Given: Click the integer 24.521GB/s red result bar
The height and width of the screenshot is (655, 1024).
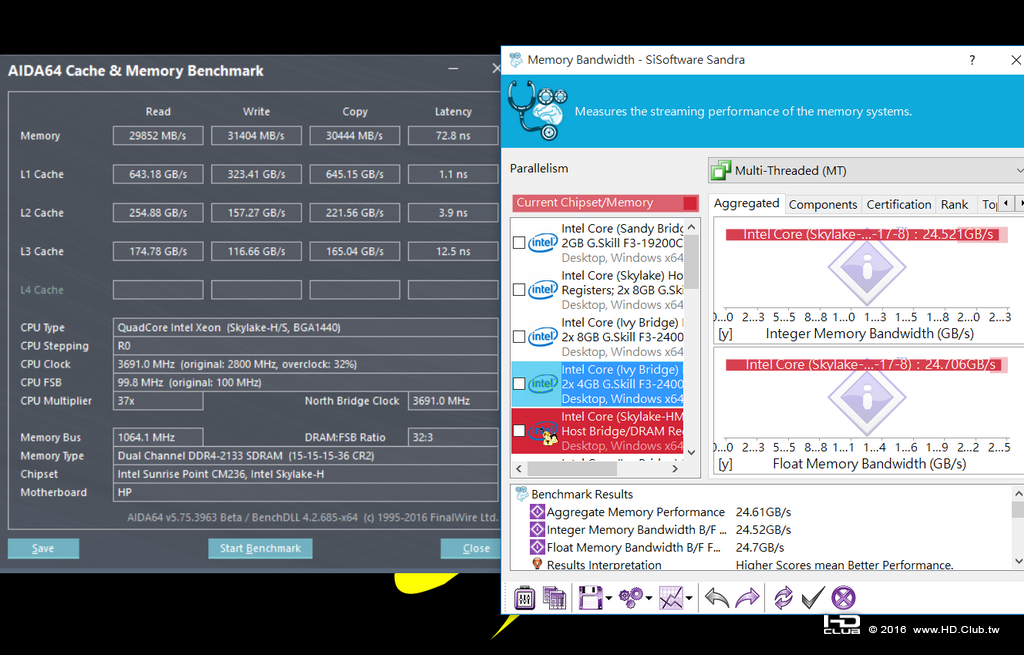Looking at the screenshot, I should tap(867, 234).
